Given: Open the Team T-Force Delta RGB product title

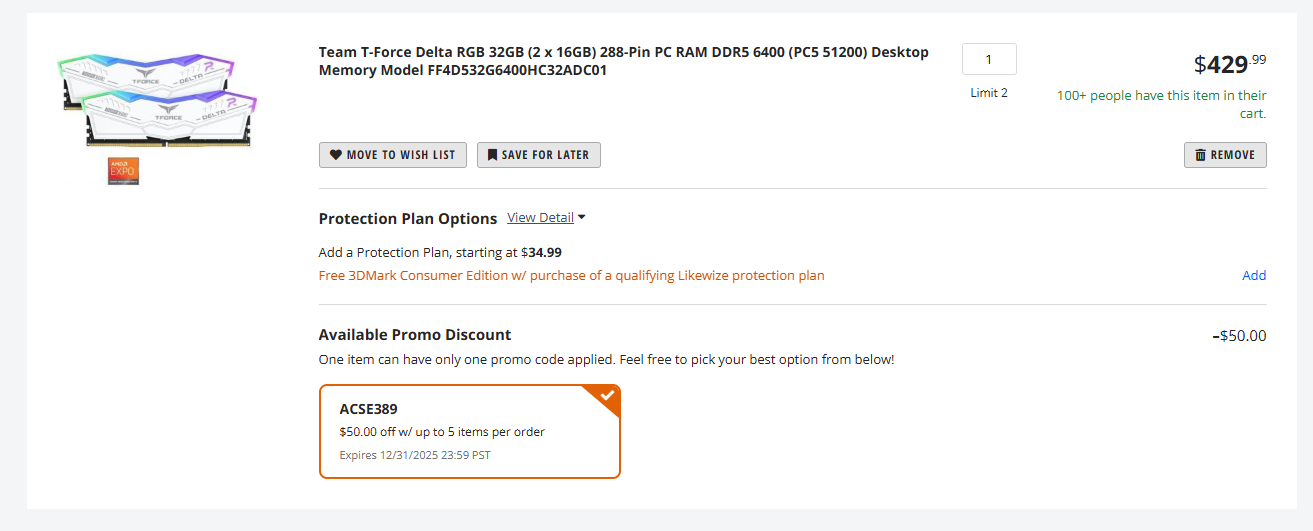Looking at the screenshot, I should tap(623, 61).
